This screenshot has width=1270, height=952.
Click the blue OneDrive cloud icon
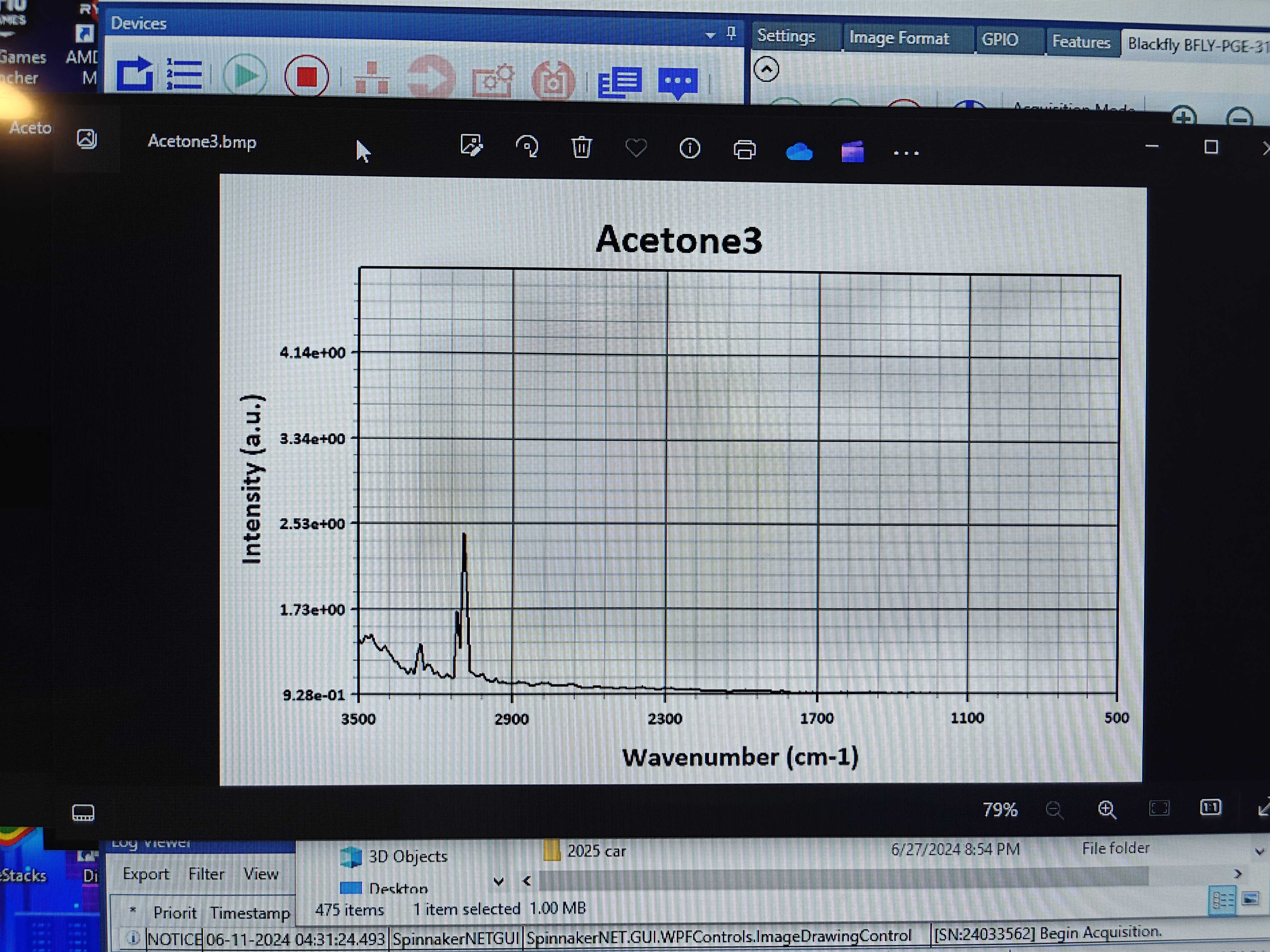coord(799,152)
